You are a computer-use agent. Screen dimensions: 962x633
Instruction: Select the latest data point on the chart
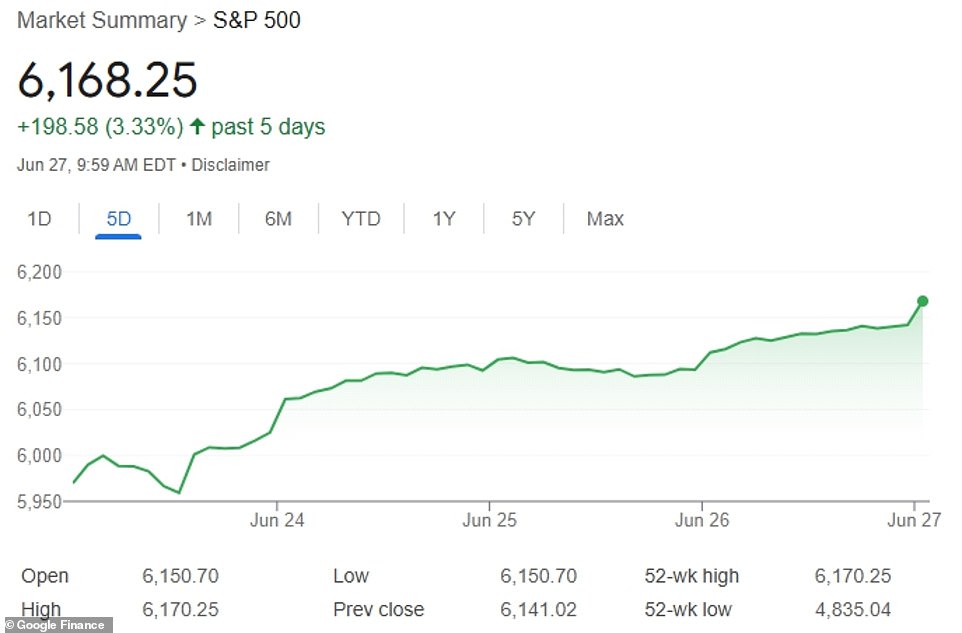coord(922,299)
